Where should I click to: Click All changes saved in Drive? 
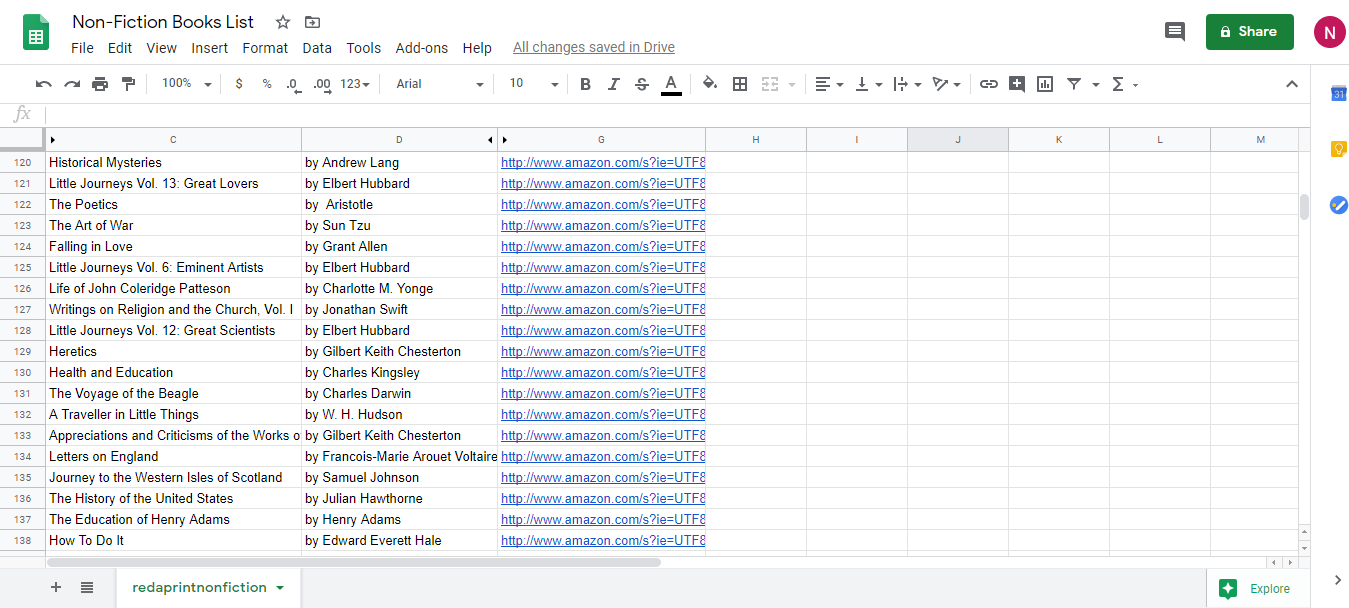[594, 48]
